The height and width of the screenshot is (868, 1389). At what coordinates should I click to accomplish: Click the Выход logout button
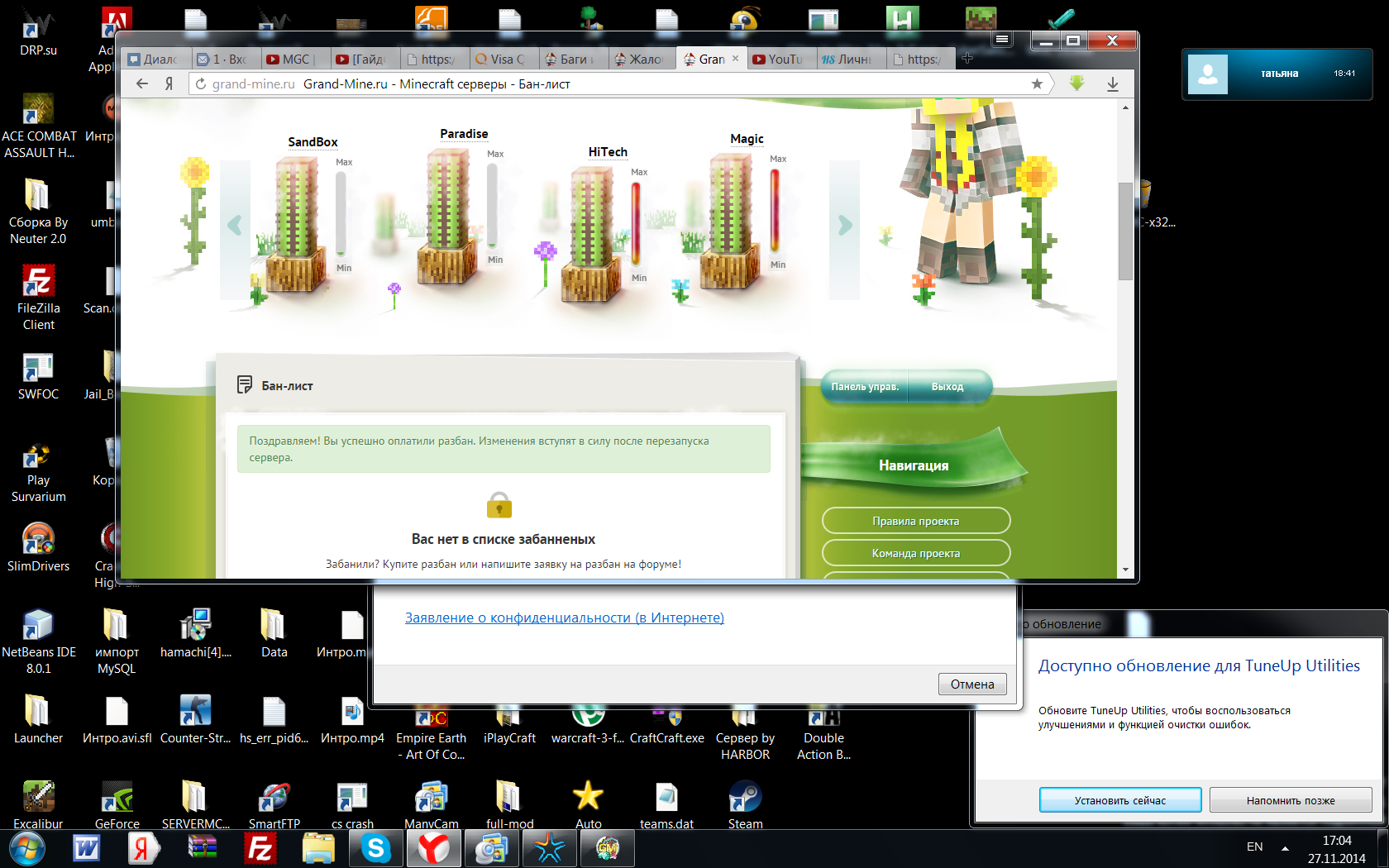tap(947, 387)
